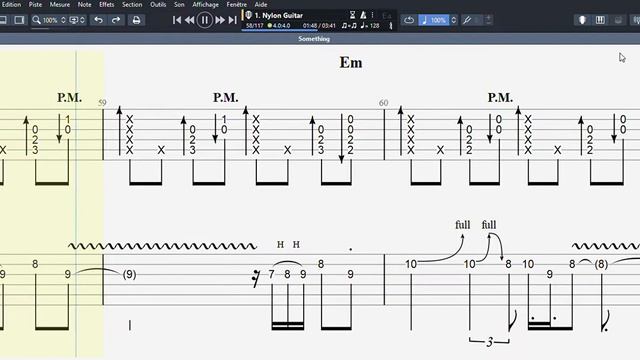Click the Something document tab
This screenshot has width=640, height=360.
pos(314,39)
